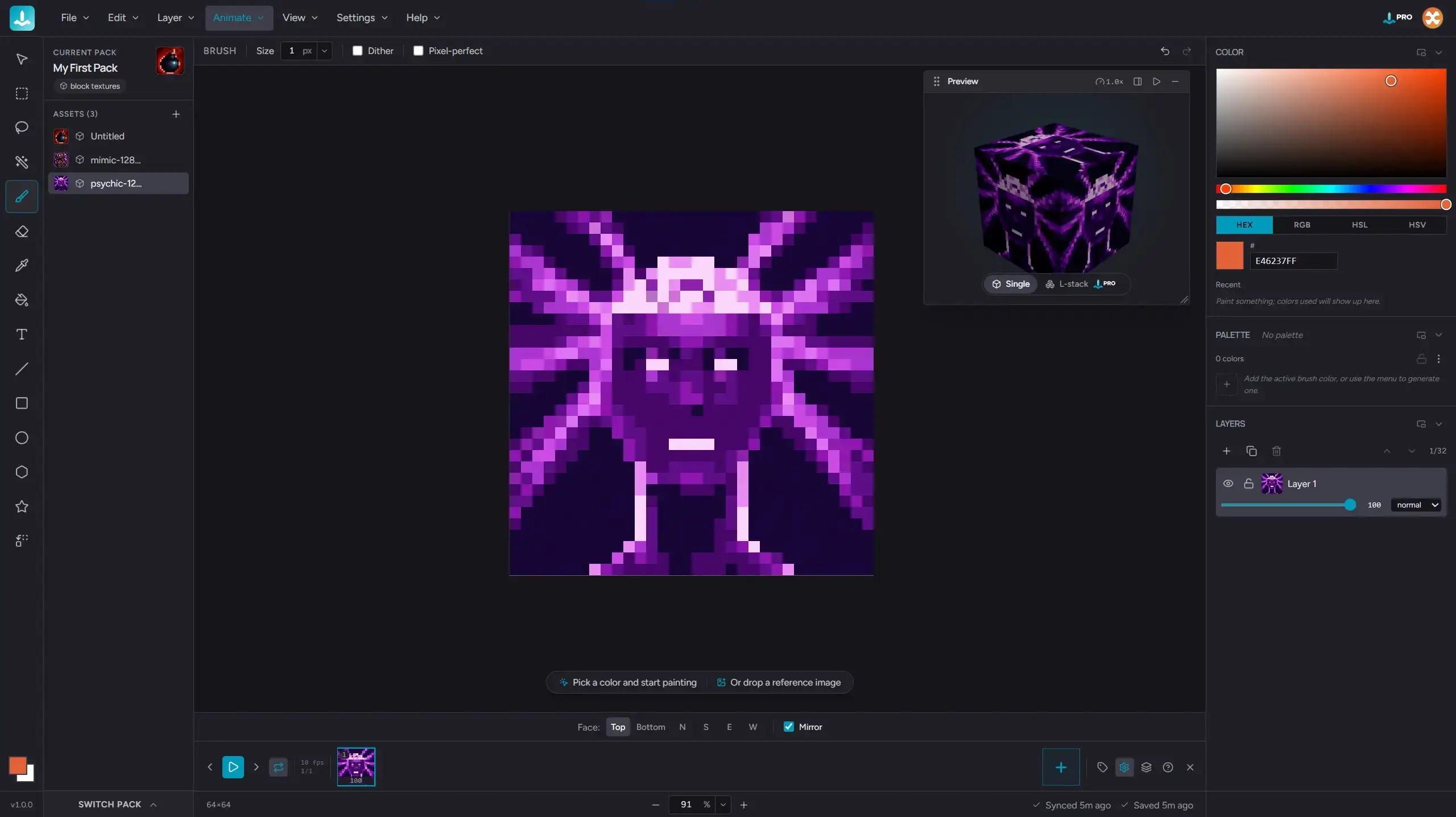1456x817 pixels.
Task: Select the paint bucket fill tool
Action: pyautogui.click(x=22, y=300)
